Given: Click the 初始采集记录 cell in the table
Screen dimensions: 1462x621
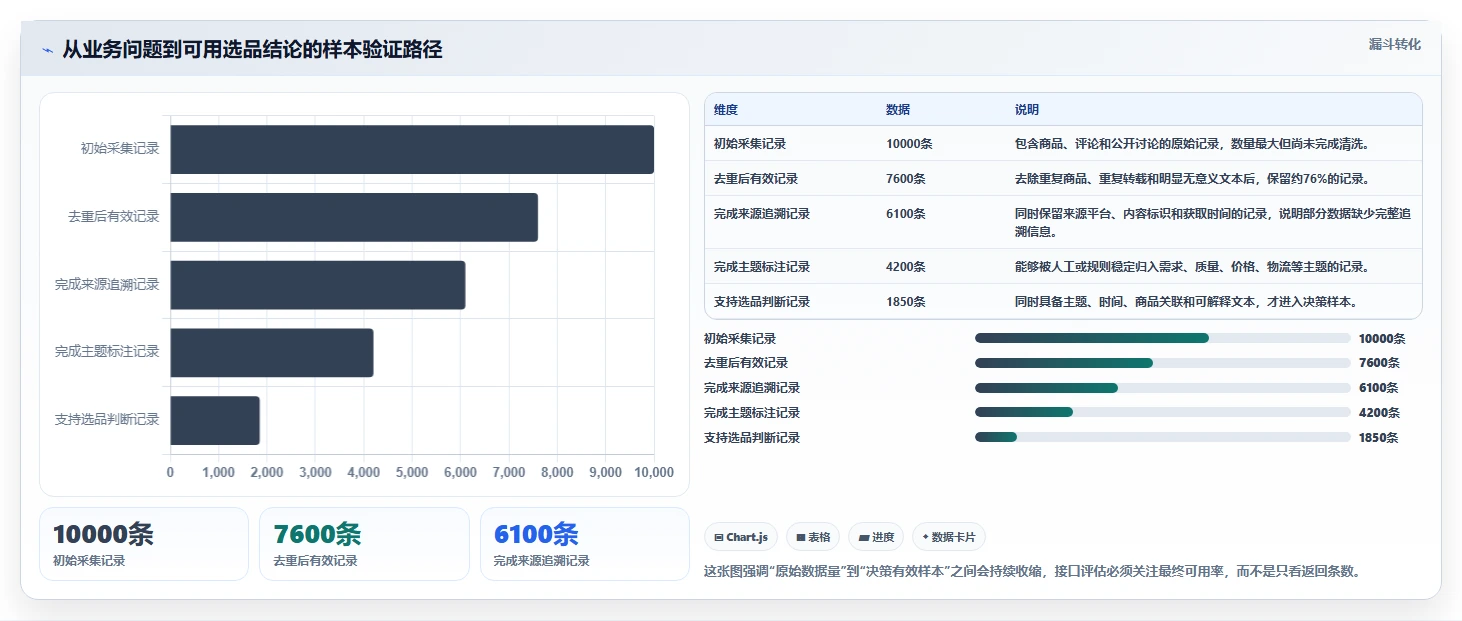Looking at the screenshot, I should pos(750,143).
